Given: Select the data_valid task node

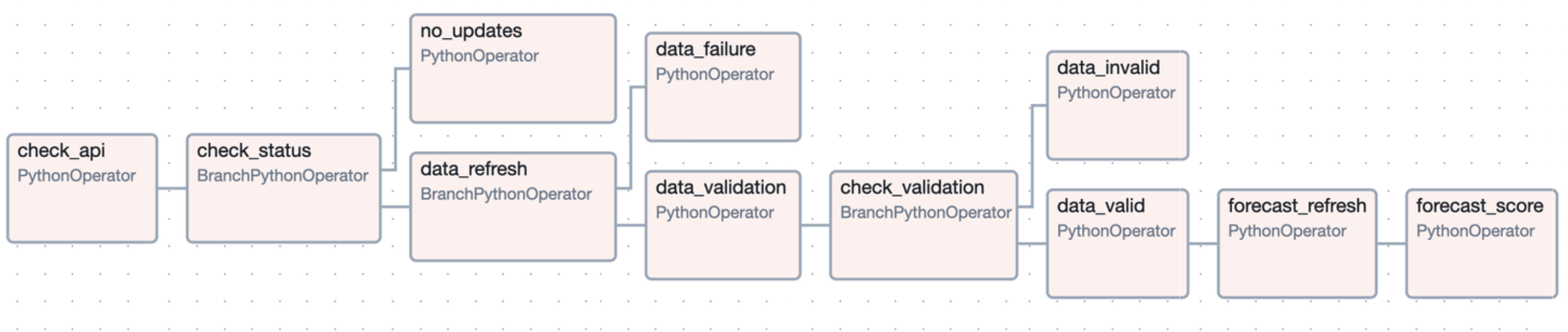Looking at the screenshot, I should tap(1117, 243).
